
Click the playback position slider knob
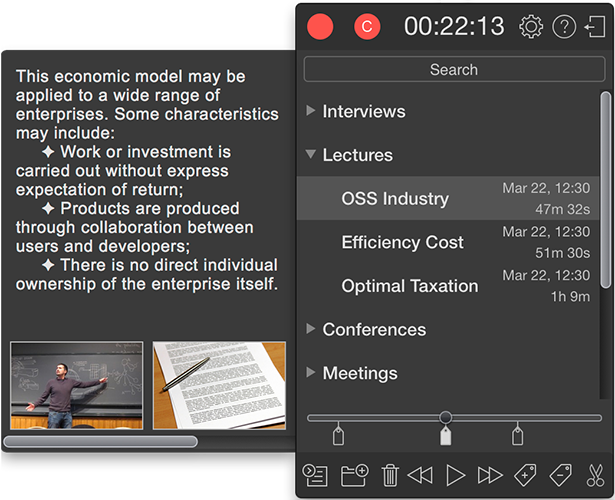tap(445, 417)
